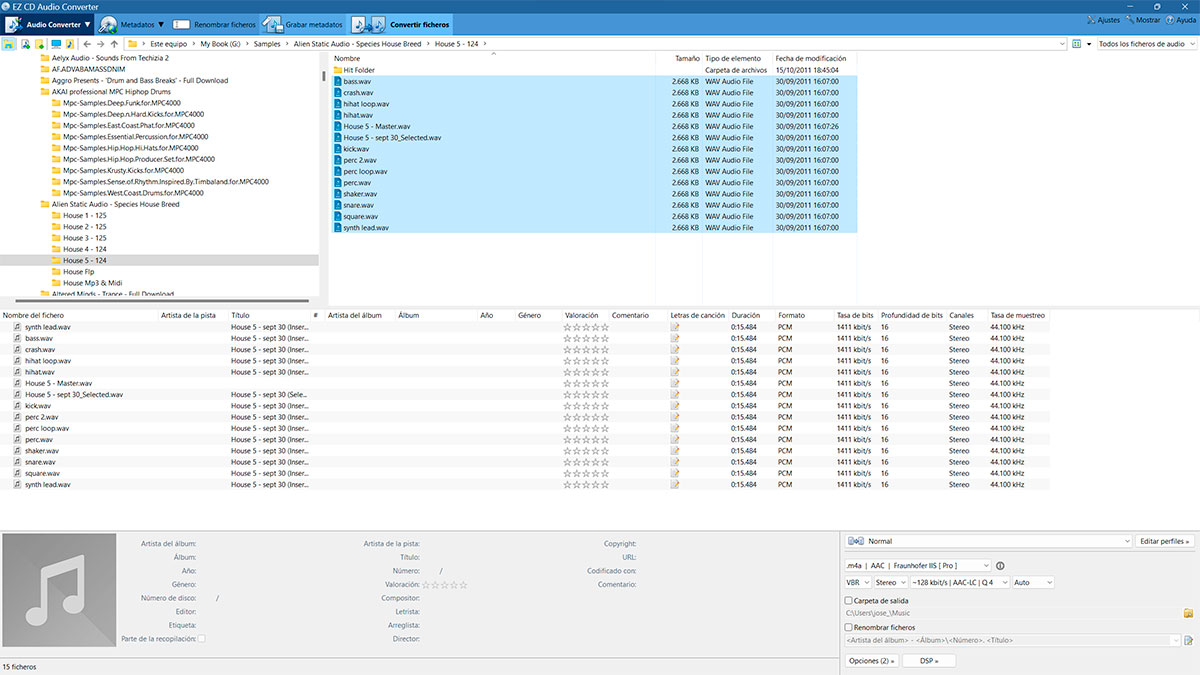
Task: Click 'Este equipo' in the address path
Action: [x=170, y=44]
